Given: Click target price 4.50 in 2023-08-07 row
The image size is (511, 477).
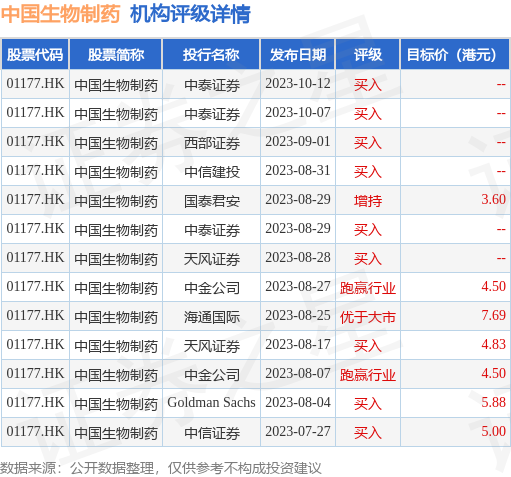Looking at the screenshot, I should click(493, 374).
